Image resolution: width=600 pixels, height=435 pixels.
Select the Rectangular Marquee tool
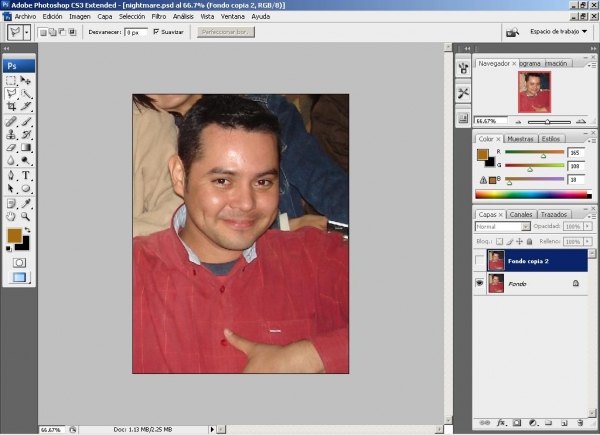[x=11, y=80]
